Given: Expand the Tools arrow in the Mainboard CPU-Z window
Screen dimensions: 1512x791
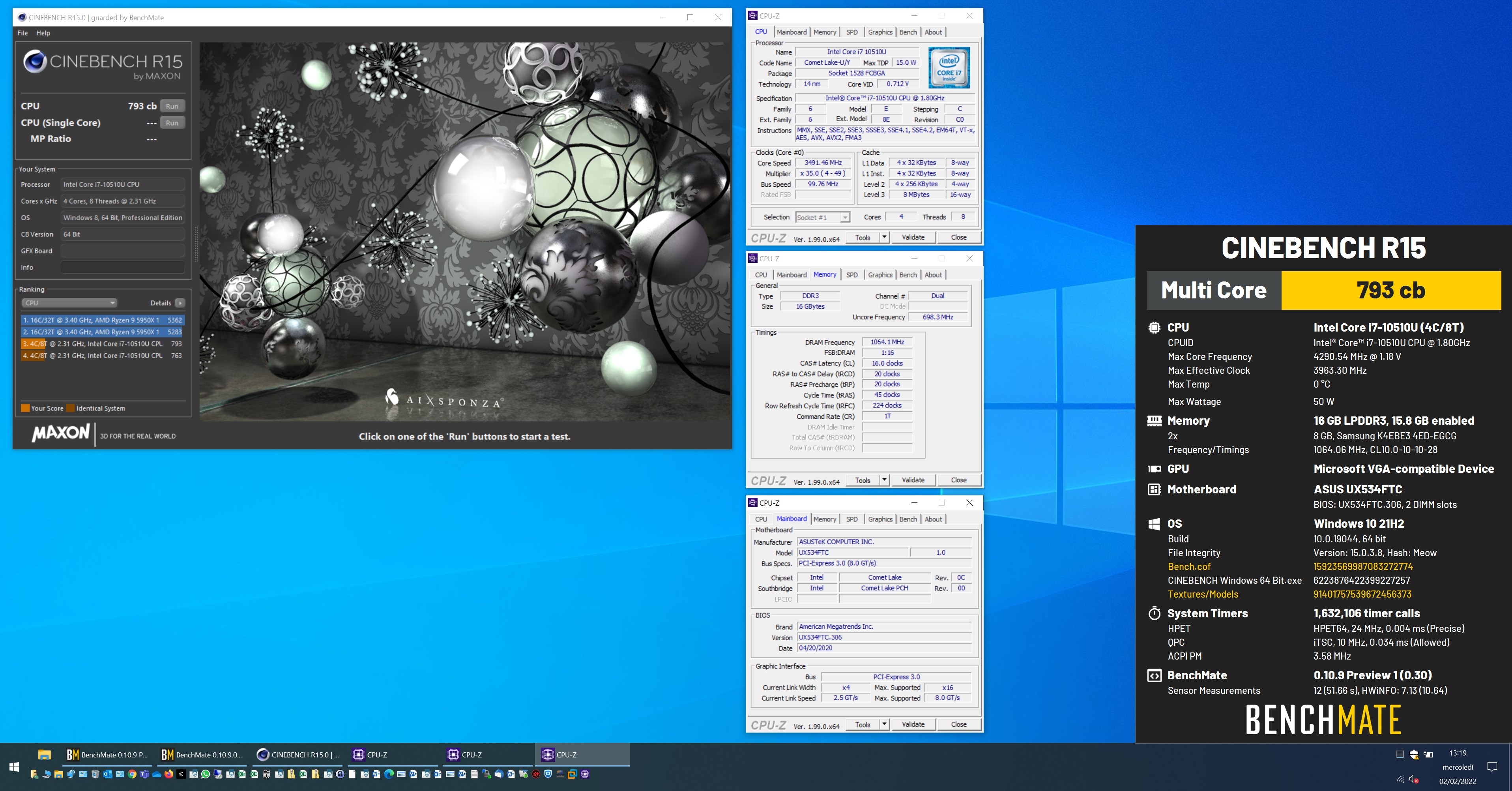Looking at the screenshot, I should pyautogui.click(x=884, y=724).
